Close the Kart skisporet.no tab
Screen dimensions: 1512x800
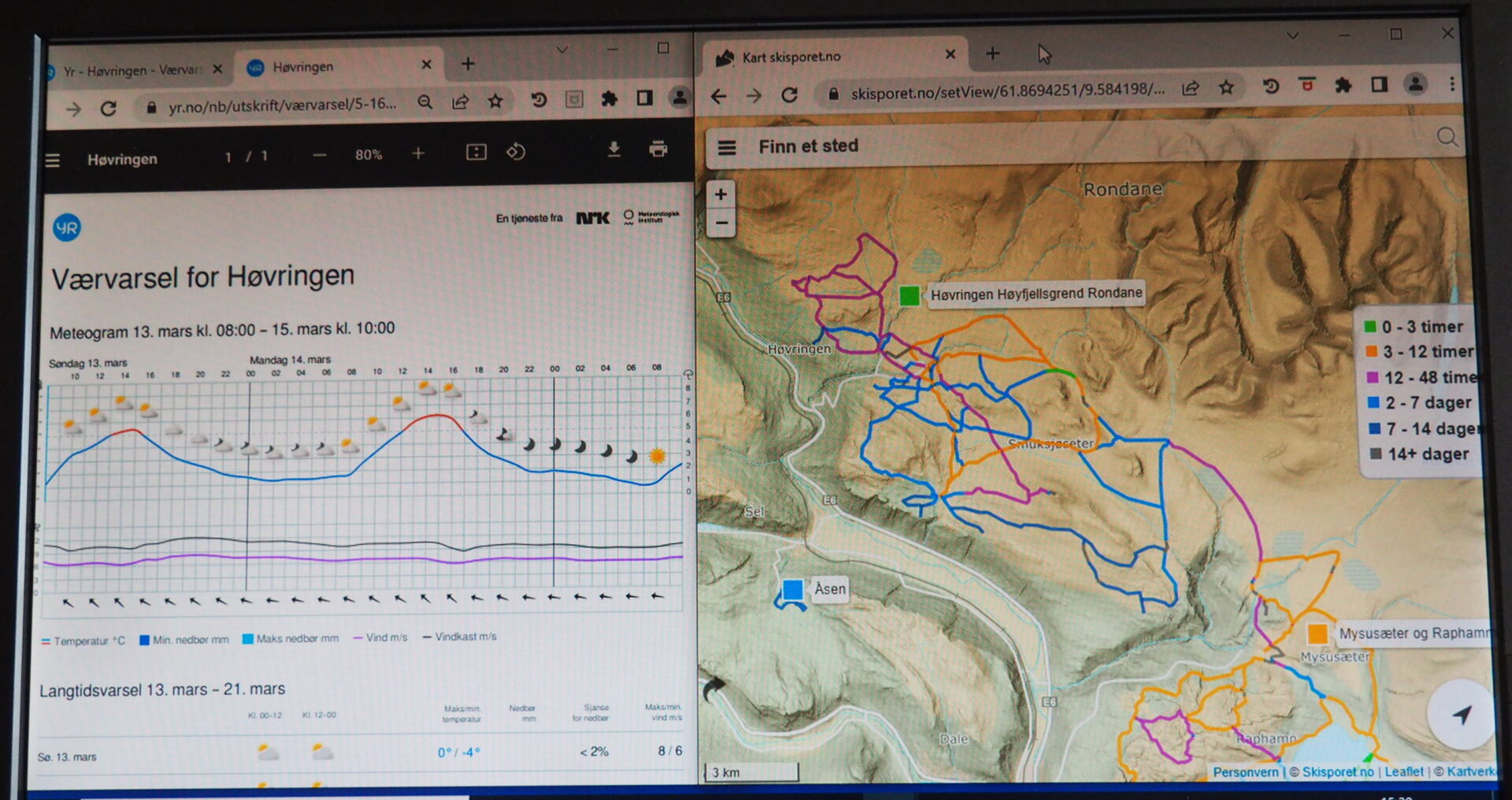(x=951, y=54)
